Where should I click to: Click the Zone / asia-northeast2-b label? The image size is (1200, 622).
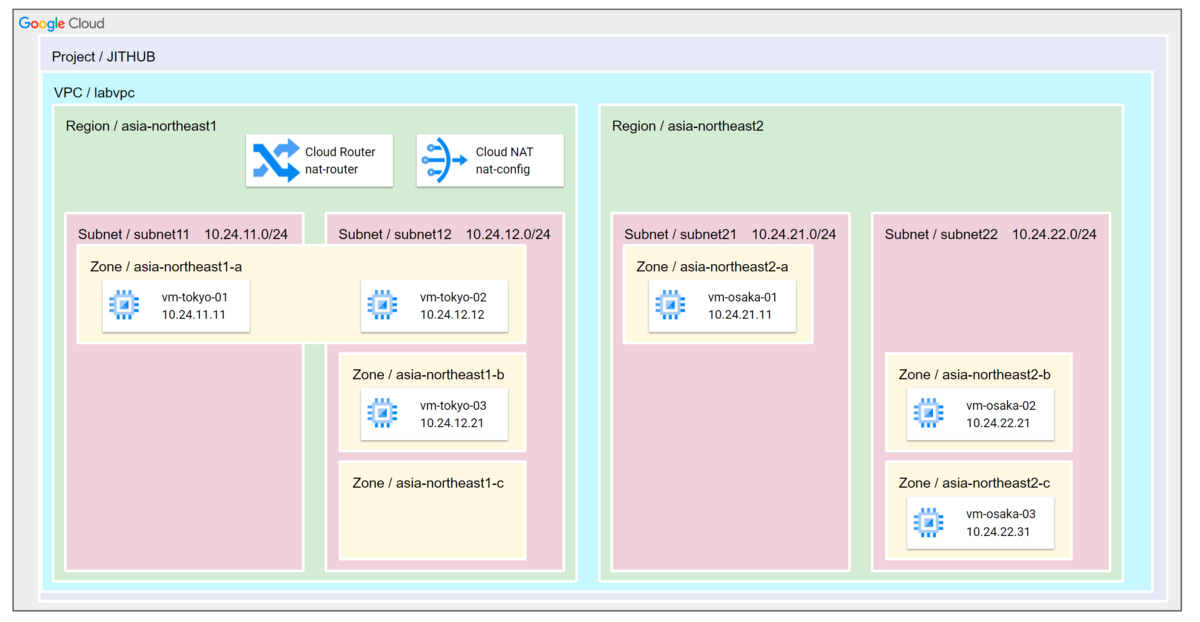click(974, 374)
